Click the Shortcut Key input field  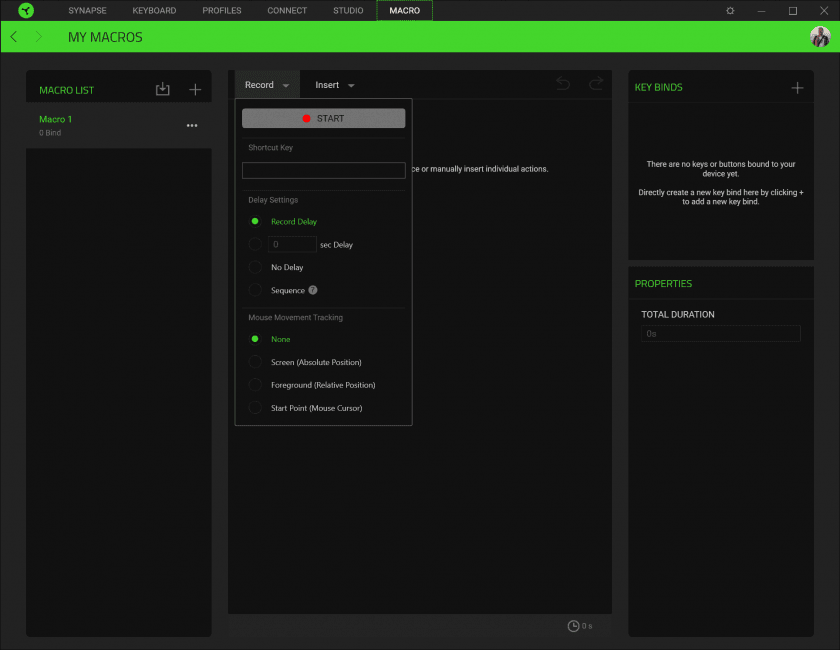324,170
